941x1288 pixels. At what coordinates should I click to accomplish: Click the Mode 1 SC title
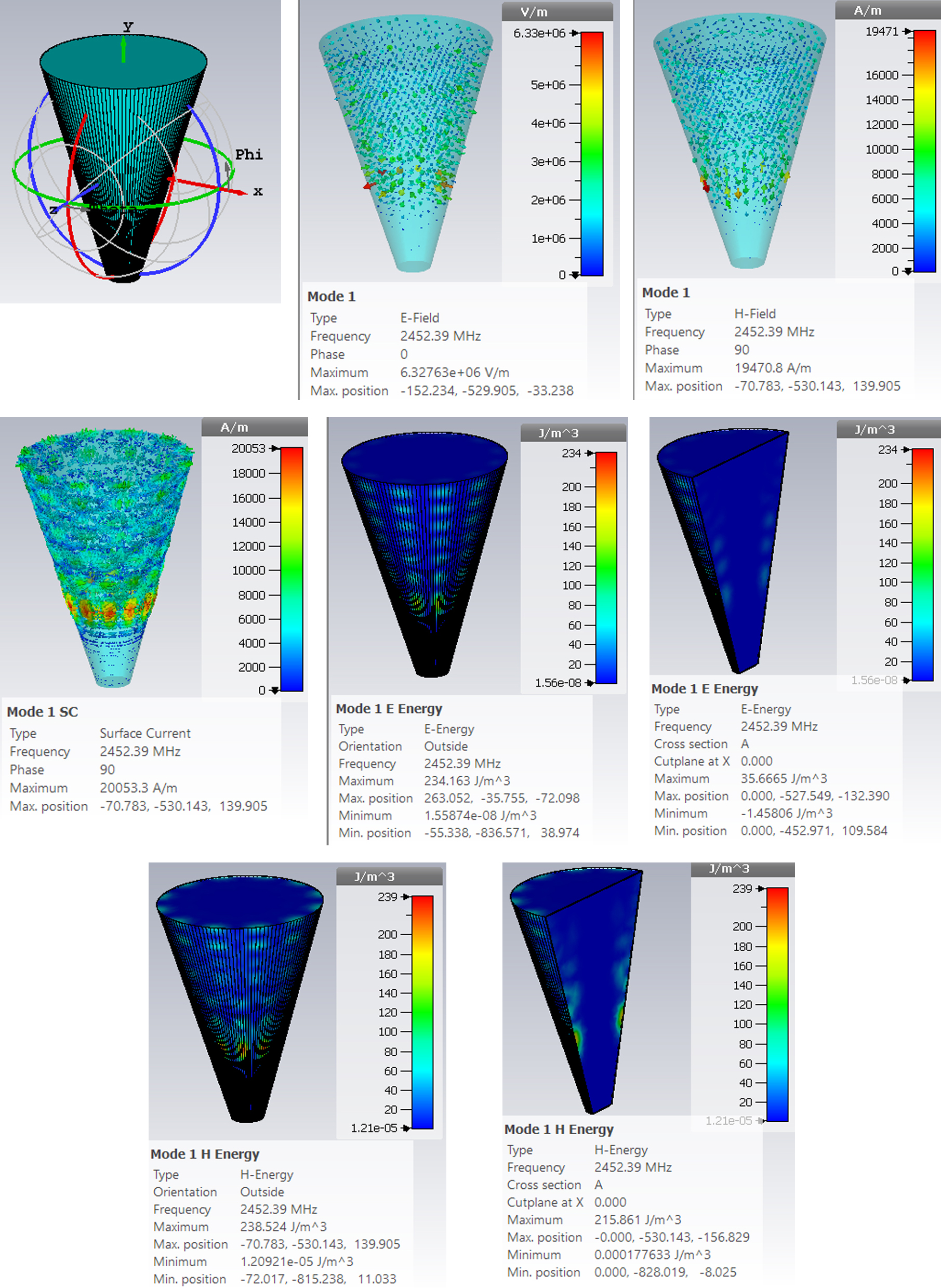pyautogui.click(x=42, y=712)
